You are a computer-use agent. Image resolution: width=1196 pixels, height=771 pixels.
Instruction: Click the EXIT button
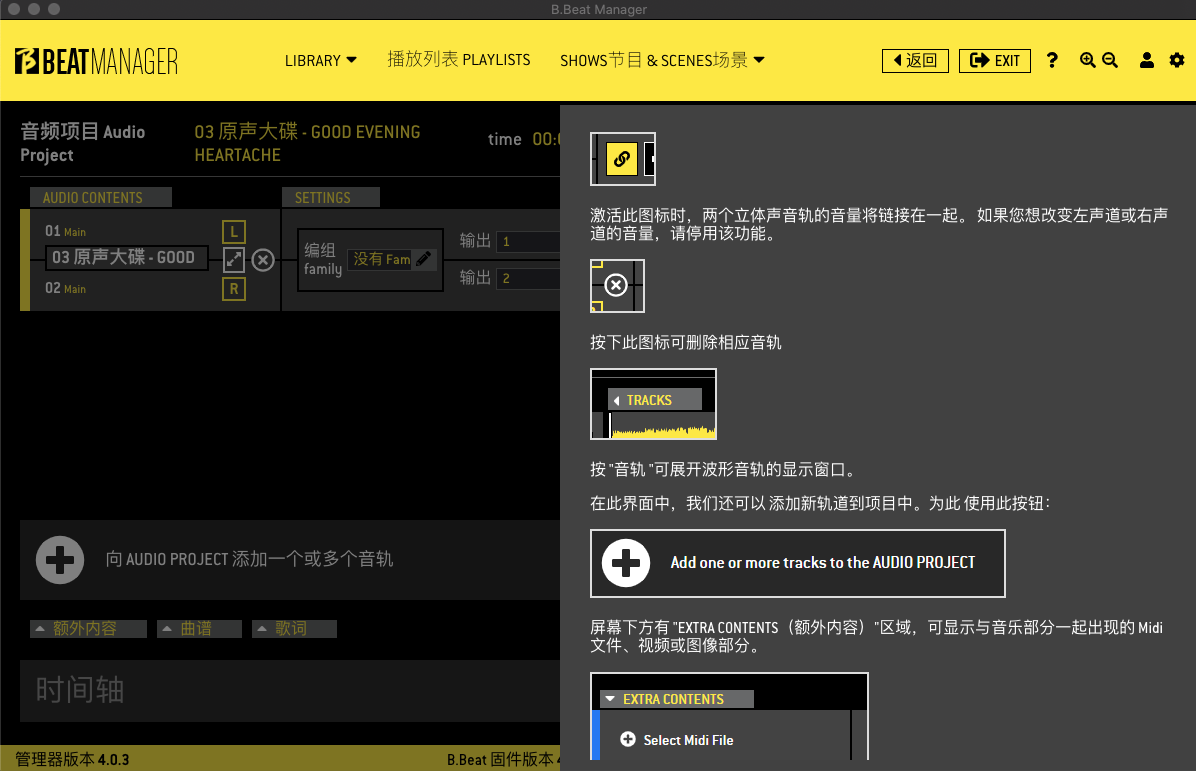coord(995,60)
